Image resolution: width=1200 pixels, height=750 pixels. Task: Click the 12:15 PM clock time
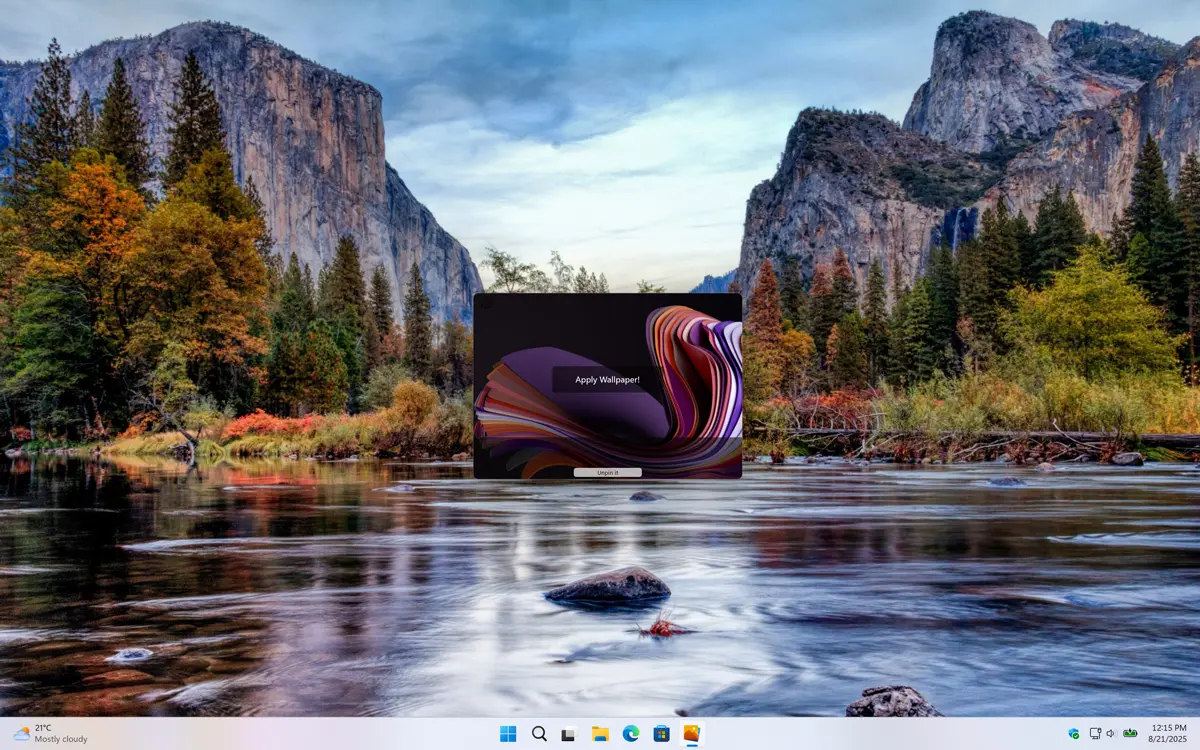(1168, 727)
